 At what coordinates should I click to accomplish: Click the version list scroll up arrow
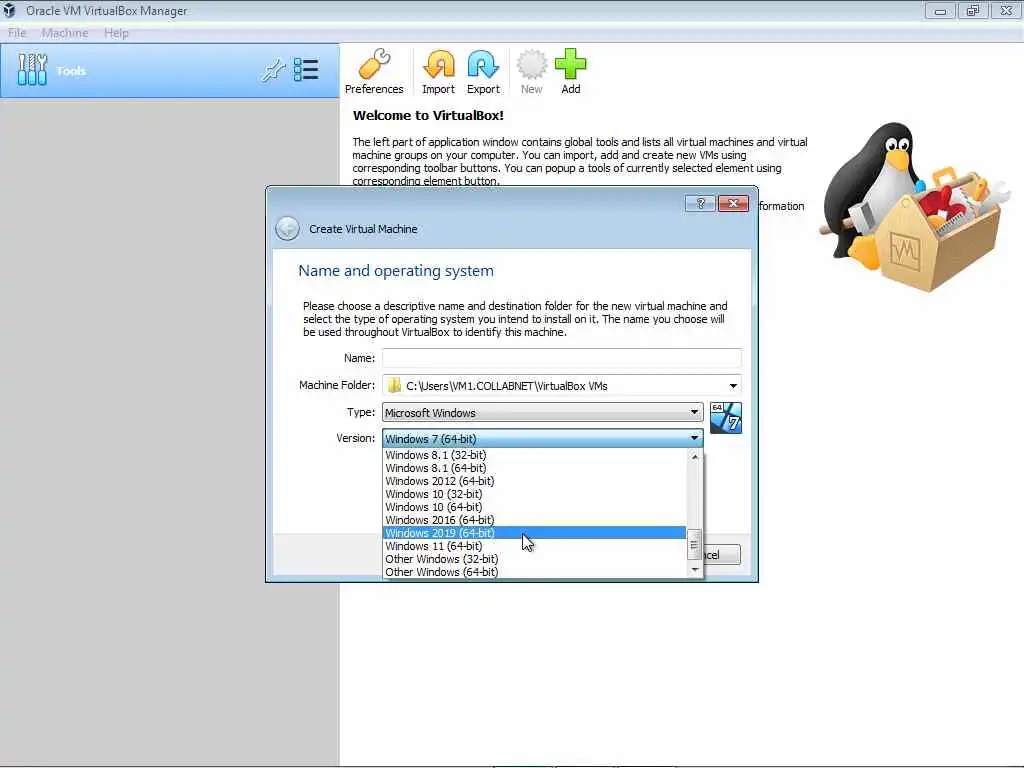coord(695,456)
